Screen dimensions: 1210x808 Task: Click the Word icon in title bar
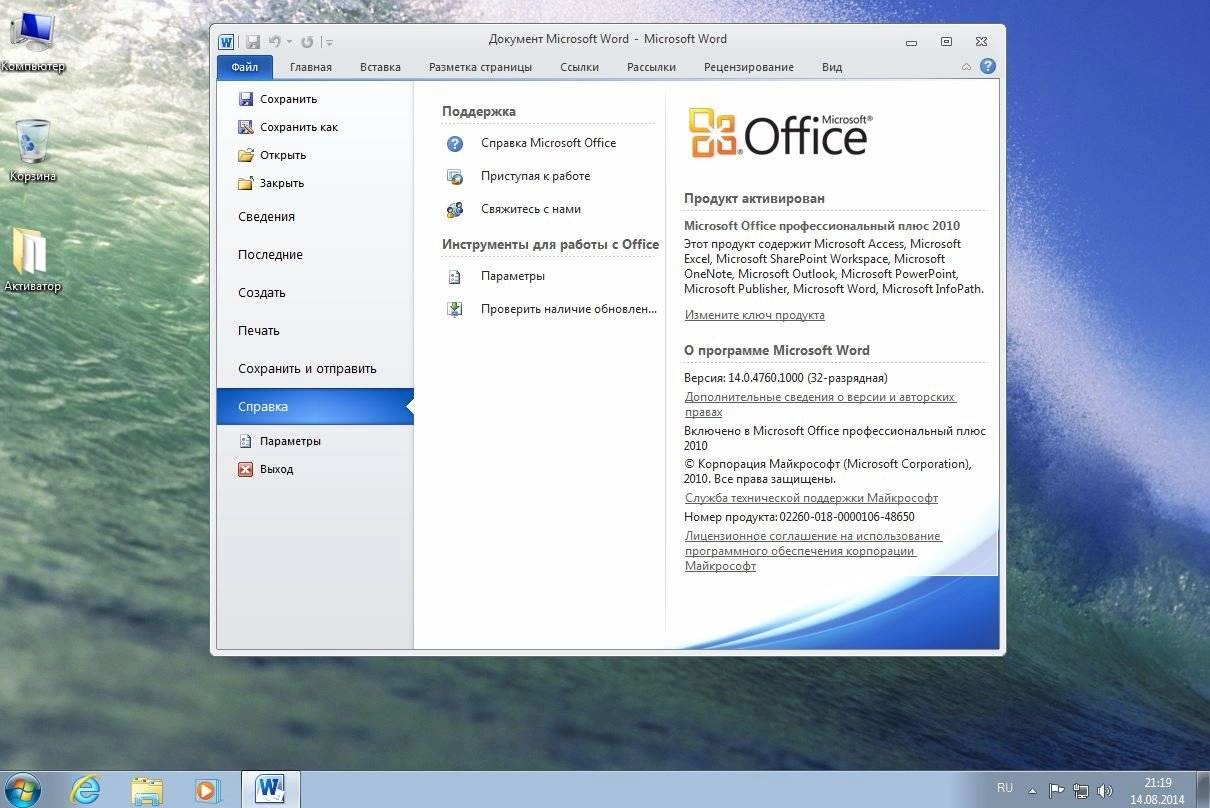(226, 41)
